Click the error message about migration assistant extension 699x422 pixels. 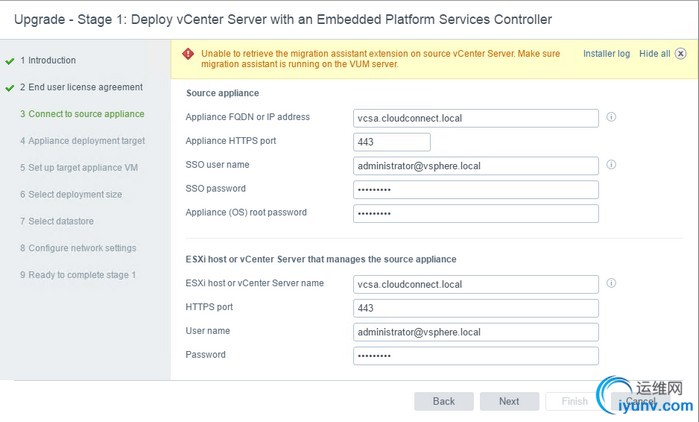380,59
